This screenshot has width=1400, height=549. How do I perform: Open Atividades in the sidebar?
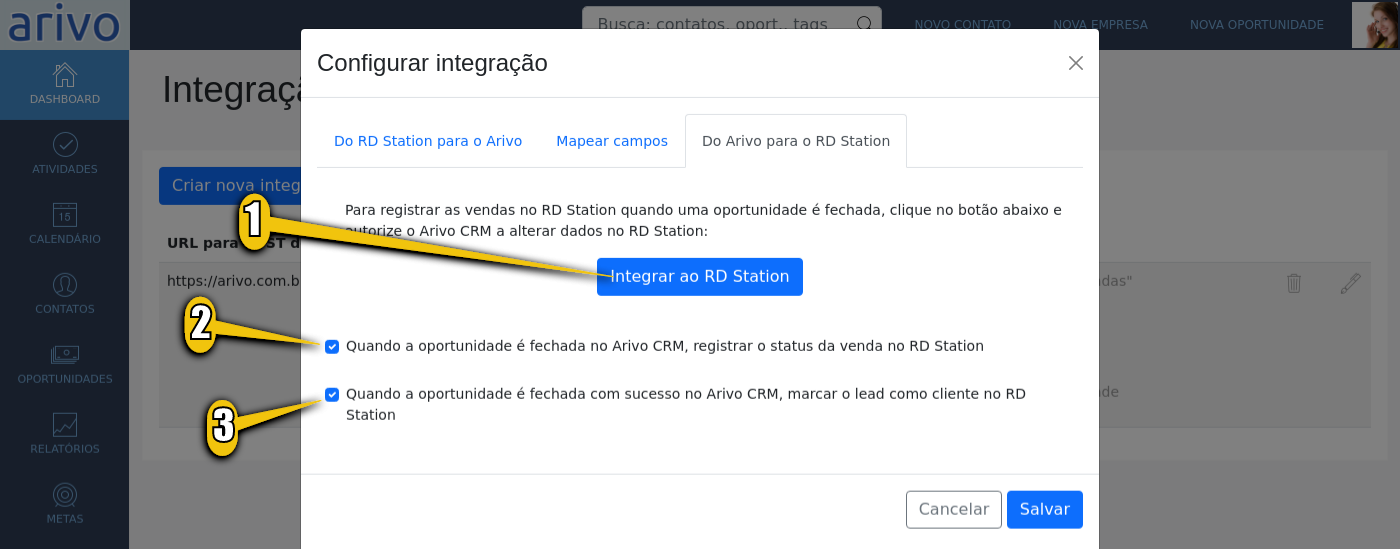64,155
